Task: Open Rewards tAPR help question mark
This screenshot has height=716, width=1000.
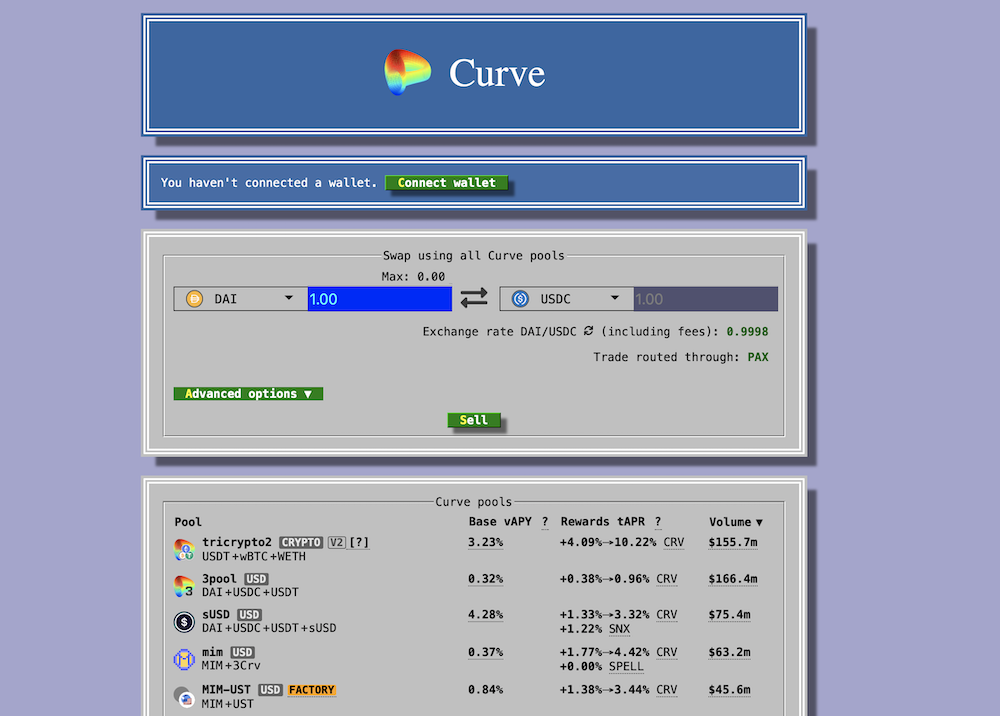Action: pos(658,522)
